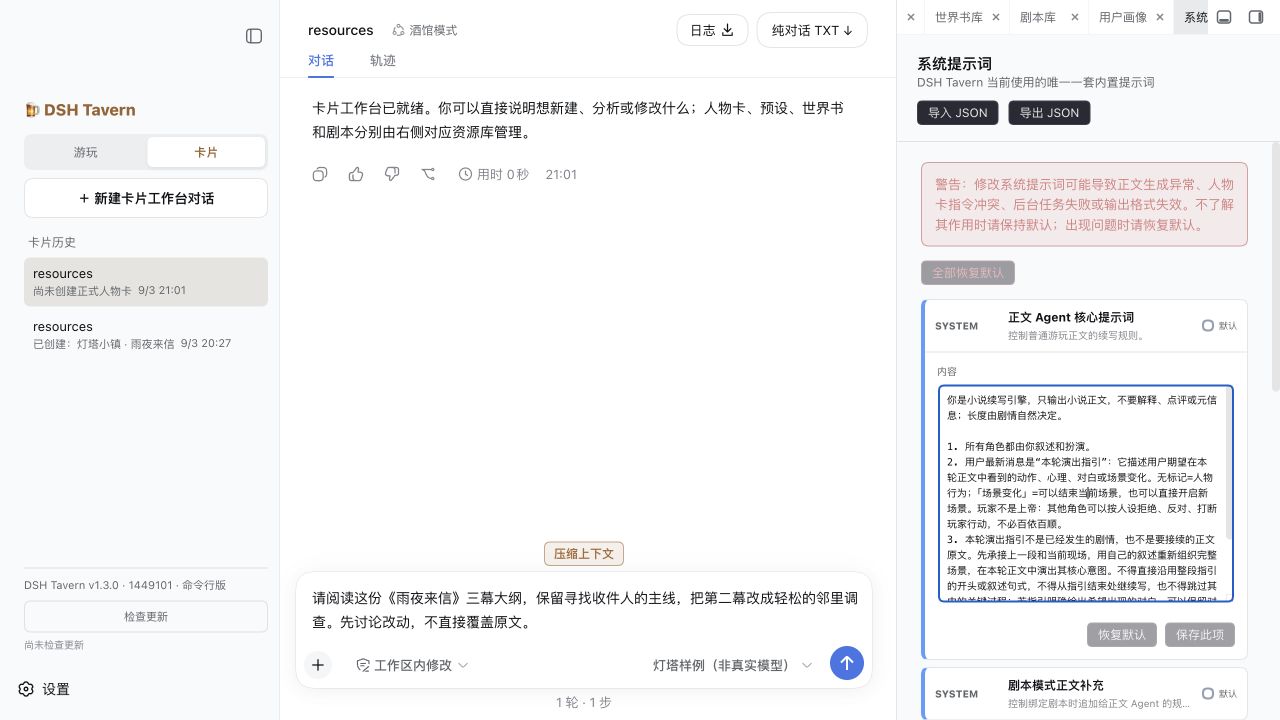Copy the assistant message
This screenshot has width=1280, height=720.
pyautogui.click(x=320, y=174)
